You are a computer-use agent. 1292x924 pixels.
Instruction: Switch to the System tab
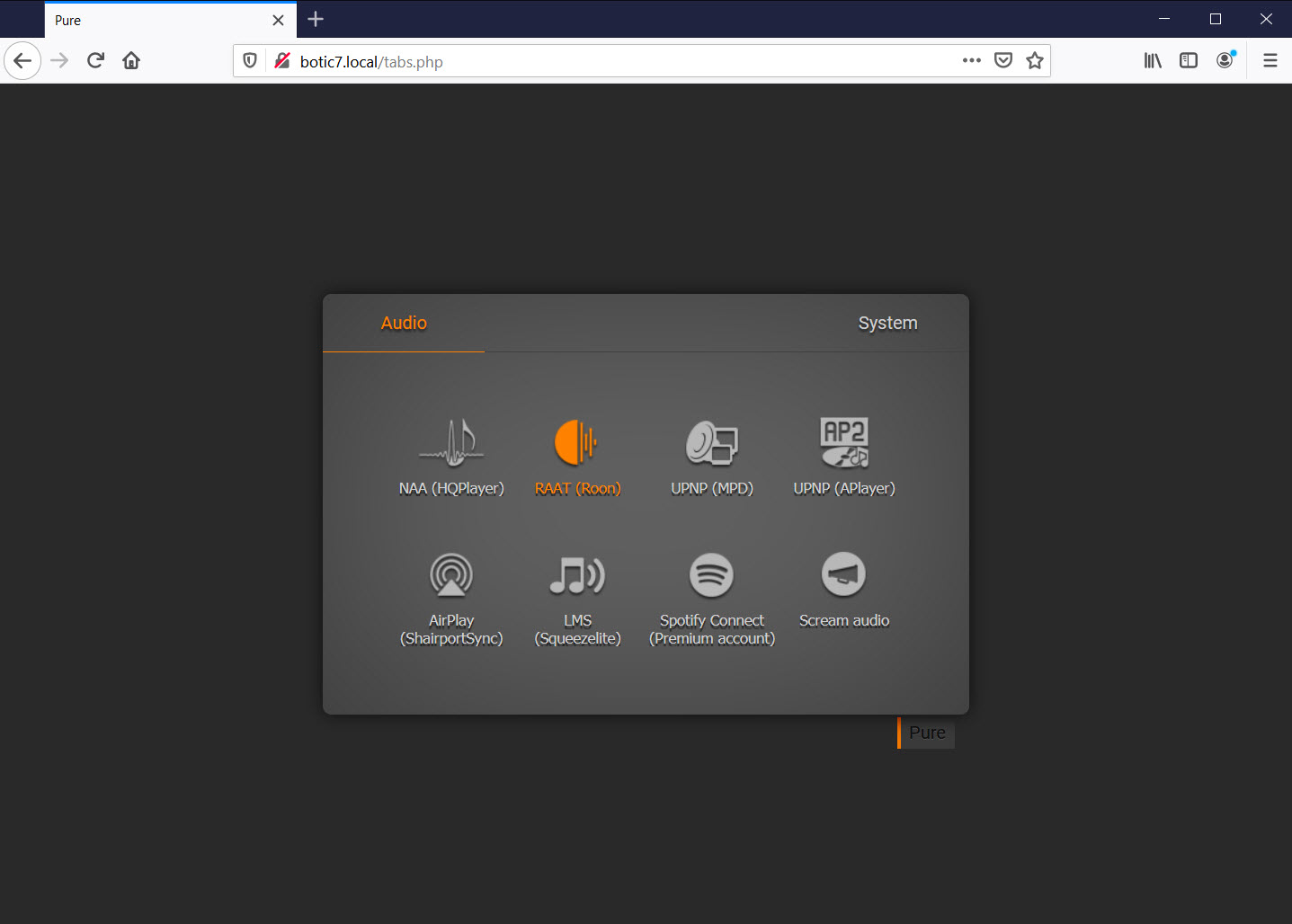pyautogui.click(x=887, y=323)
